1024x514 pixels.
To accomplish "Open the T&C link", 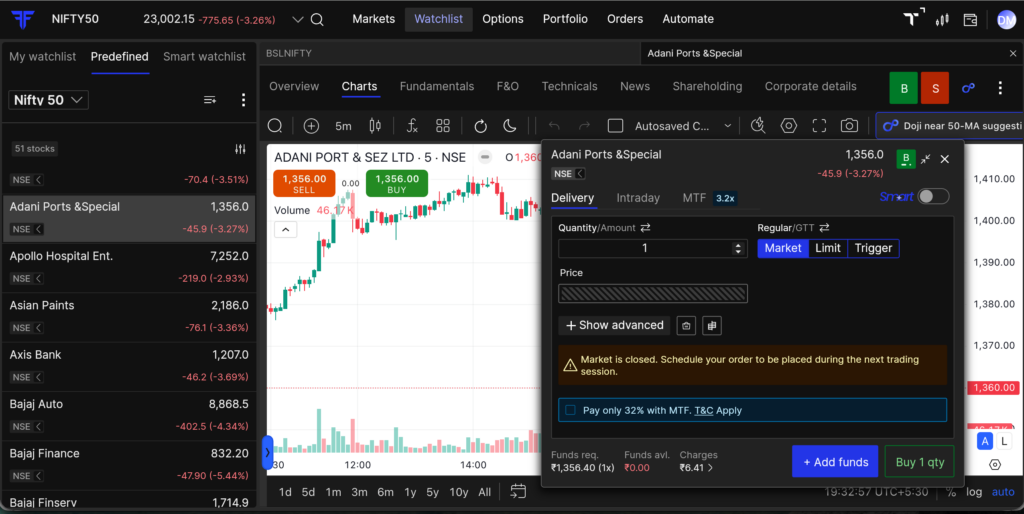I will click(703, 410).
